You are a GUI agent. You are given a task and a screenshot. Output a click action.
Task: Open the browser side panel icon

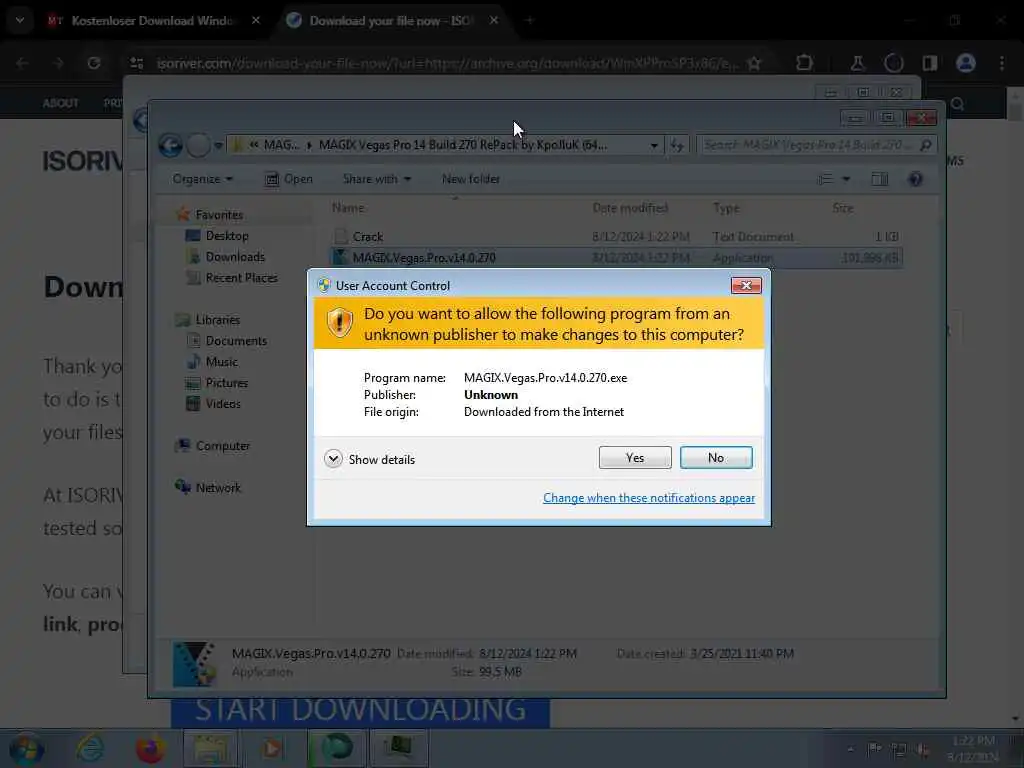(x=929, y=63)
